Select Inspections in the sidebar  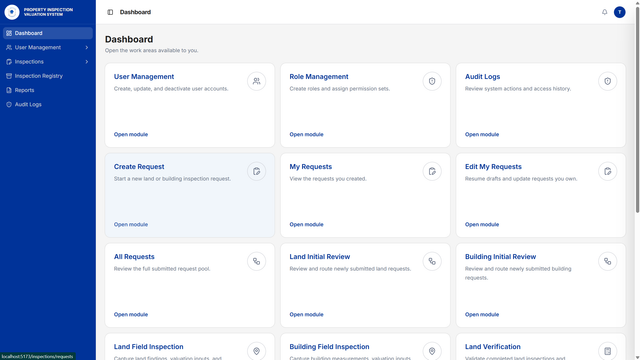tap(48, 62)
